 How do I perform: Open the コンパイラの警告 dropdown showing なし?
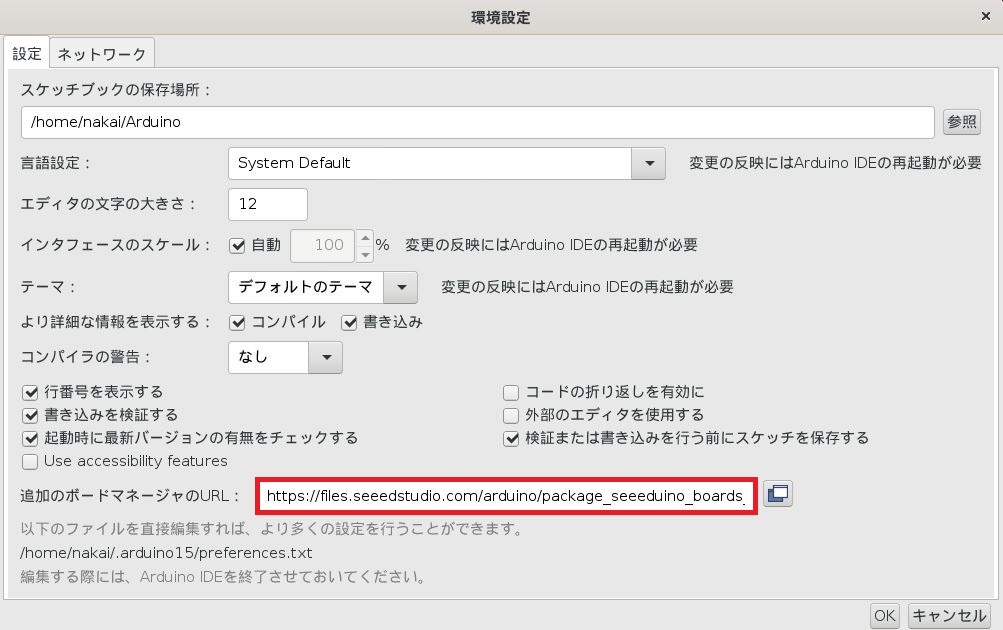click(285, 358)
